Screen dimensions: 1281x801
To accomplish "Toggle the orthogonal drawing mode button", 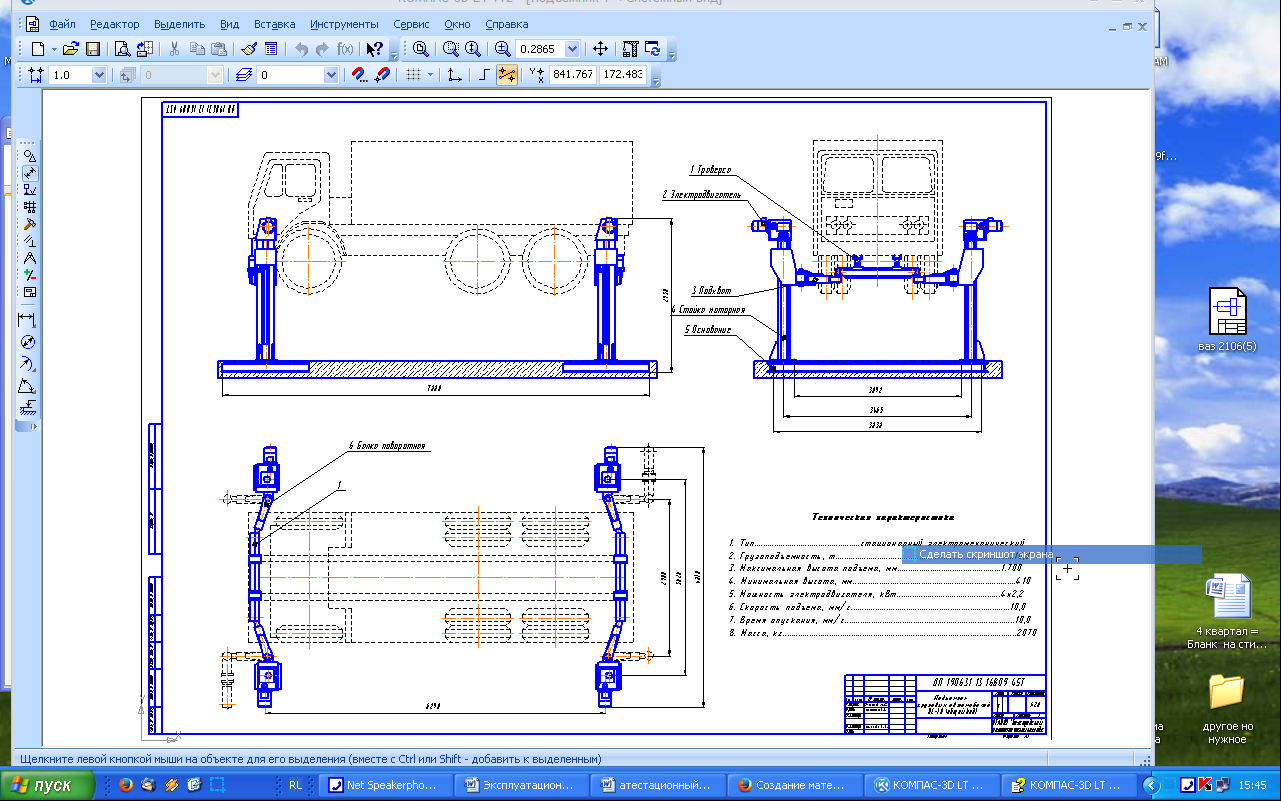I will pos(483,75).
